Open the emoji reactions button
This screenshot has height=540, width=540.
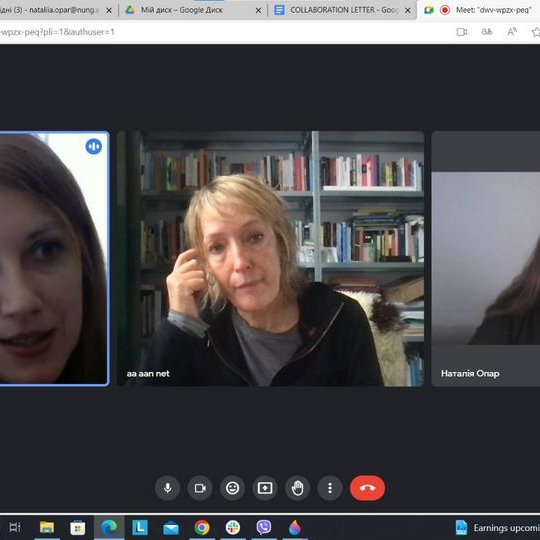pyautogui.click(x=232, y=488)
